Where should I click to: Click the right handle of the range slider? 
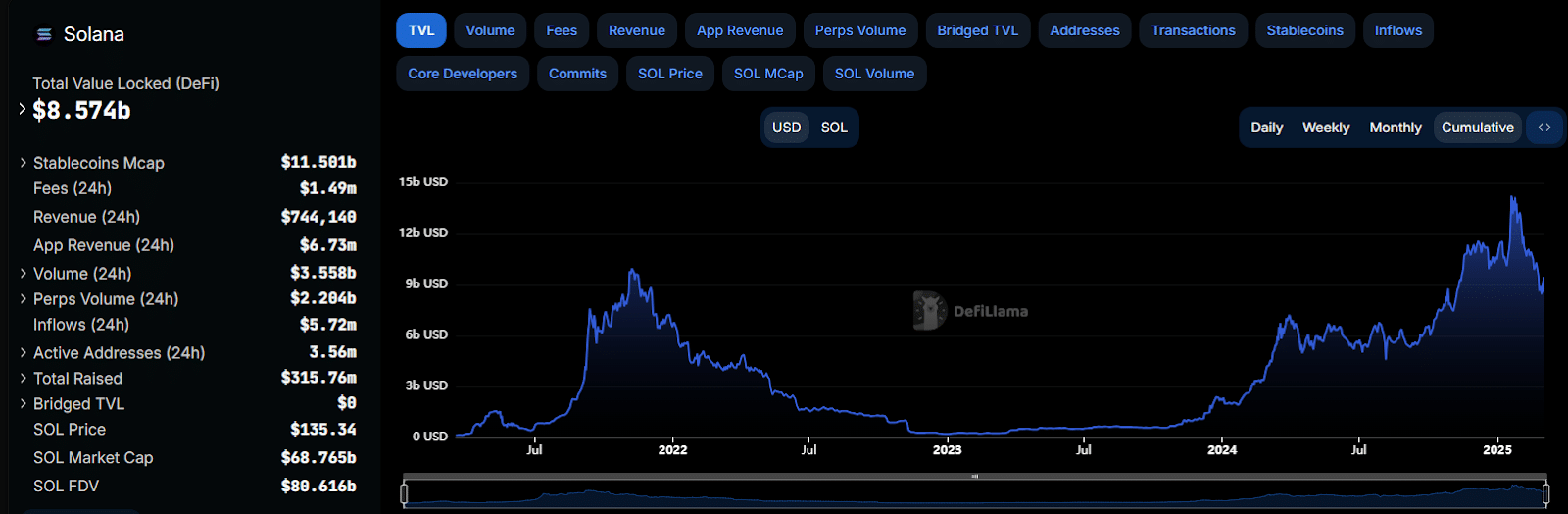tap(1545, 493)
